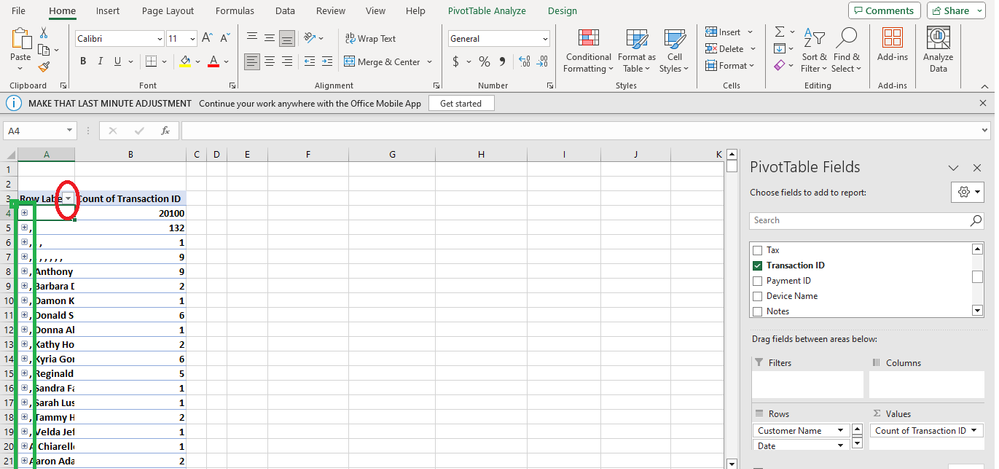Screen dimensions: 999x469
Task: Open the Row Labels filter dropdown
Action: click(68, 199)
